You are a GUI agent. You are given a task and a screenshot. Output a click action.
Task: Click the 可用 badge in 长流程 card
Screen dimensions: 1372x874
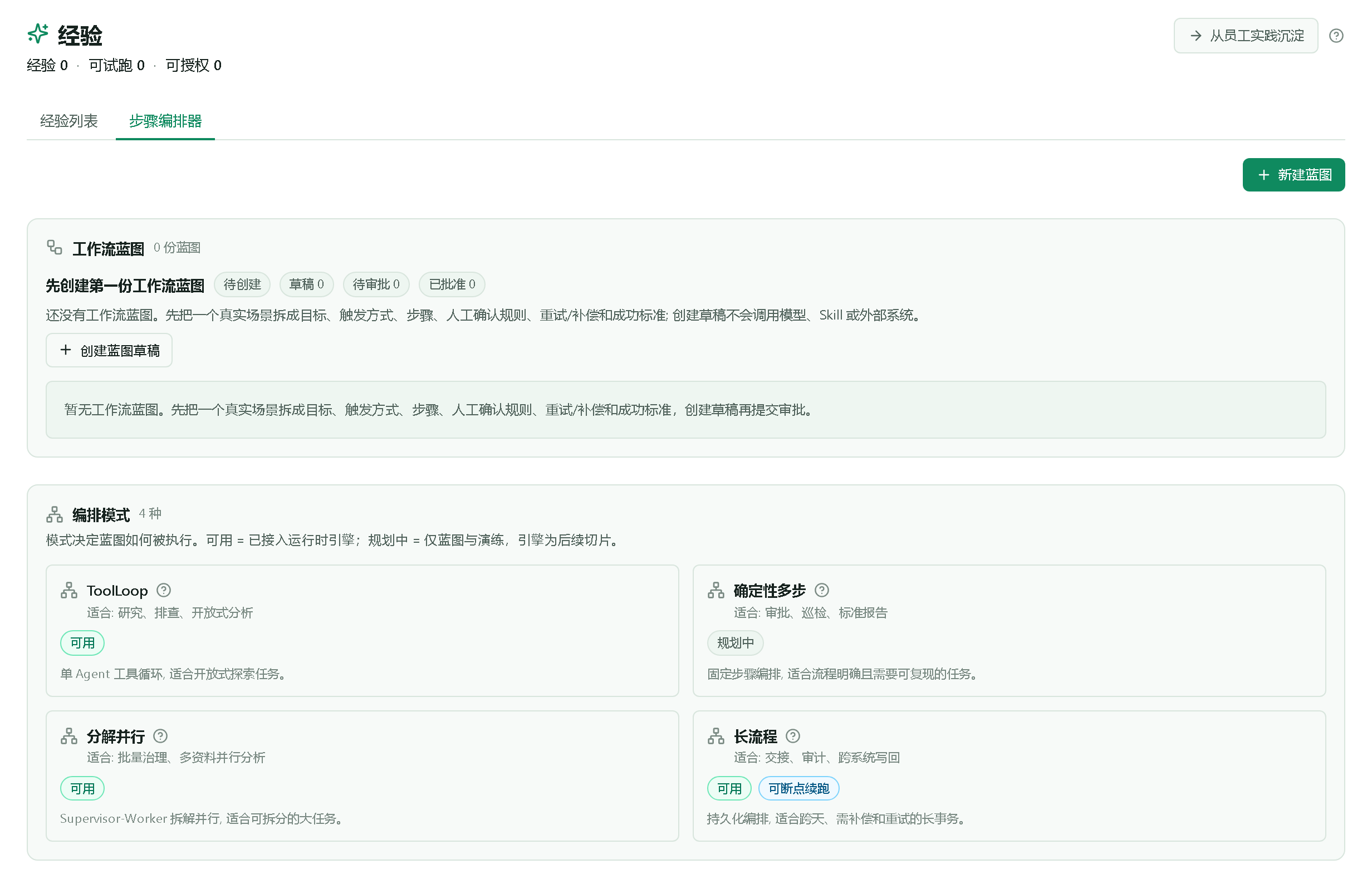click(x=729, y=789)
